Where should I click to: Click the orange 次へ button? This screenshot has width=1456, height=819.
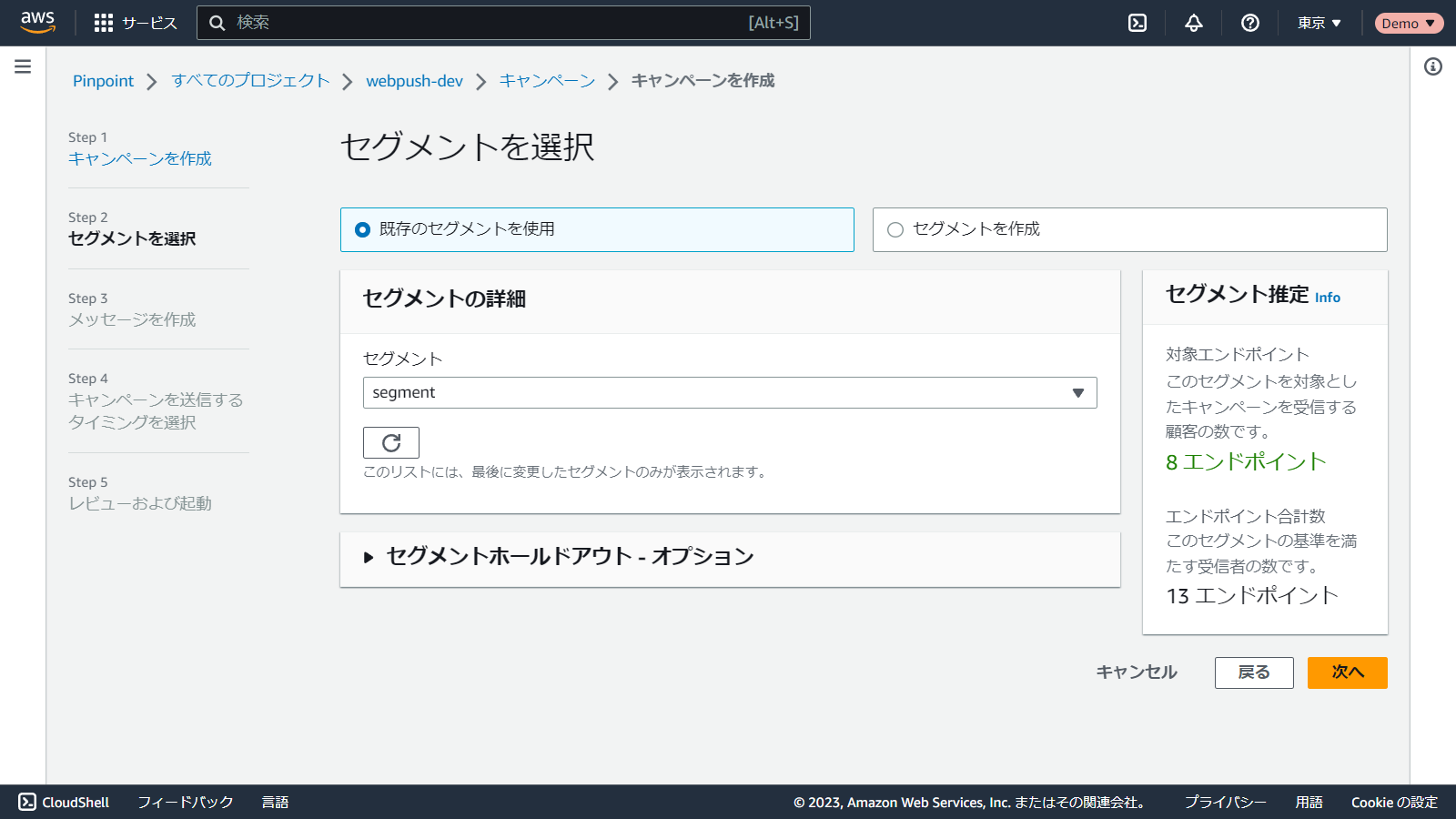coord(1348,672)
